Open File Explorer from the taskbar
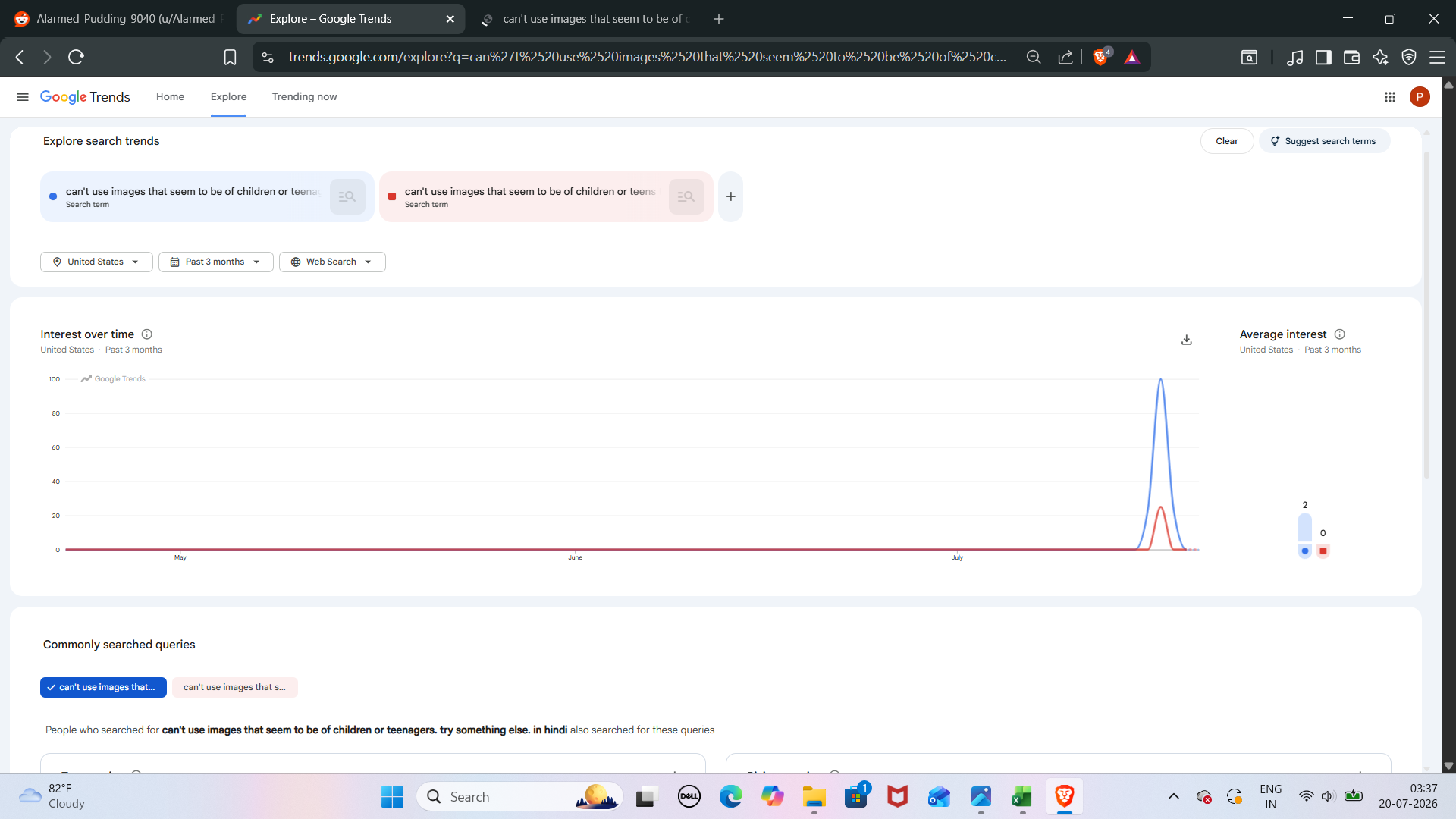 click(814, 797)
